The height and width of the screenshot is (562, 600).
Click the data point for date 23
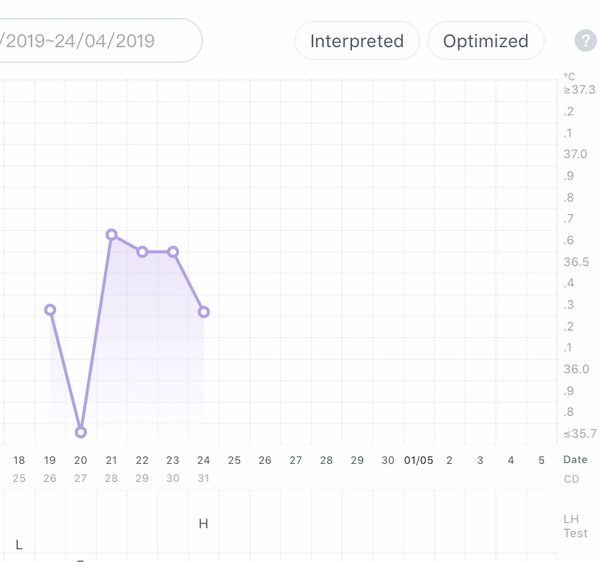click(x=173, y=252)
